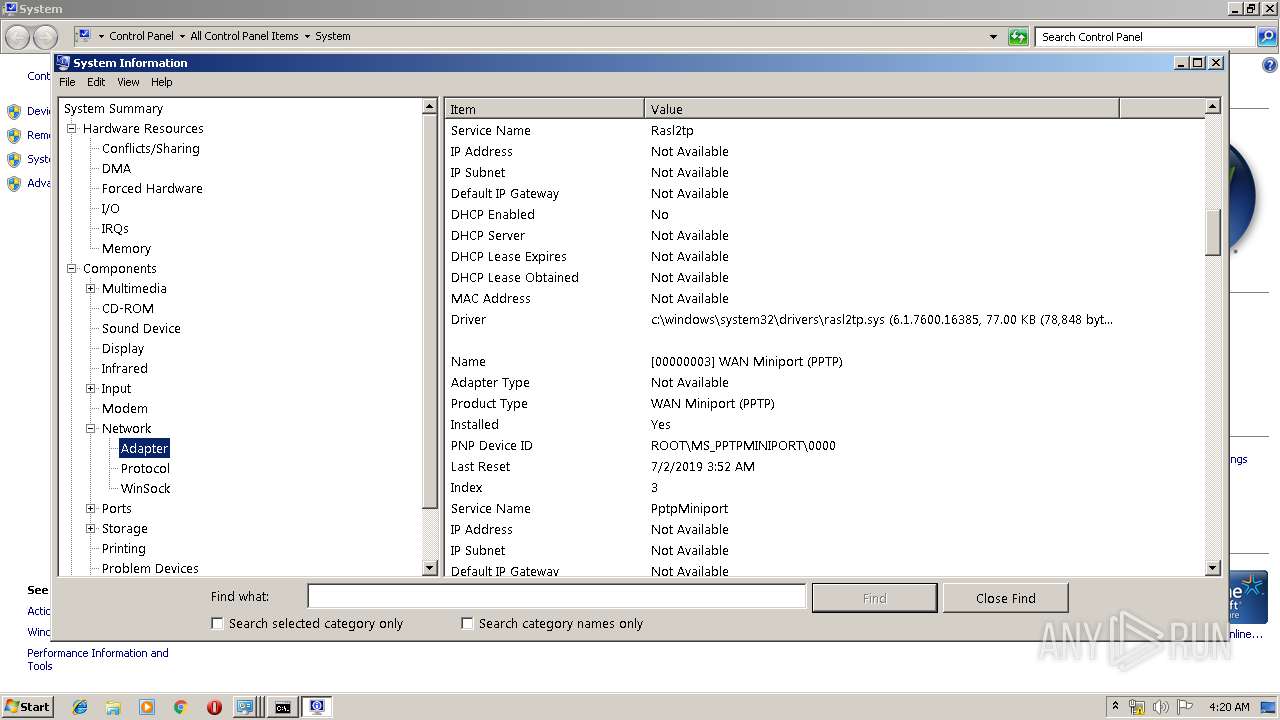The image size is (1280, 720).
Task: Select Conflicts/Sharing tree item
Action: (x=150, y=148)
